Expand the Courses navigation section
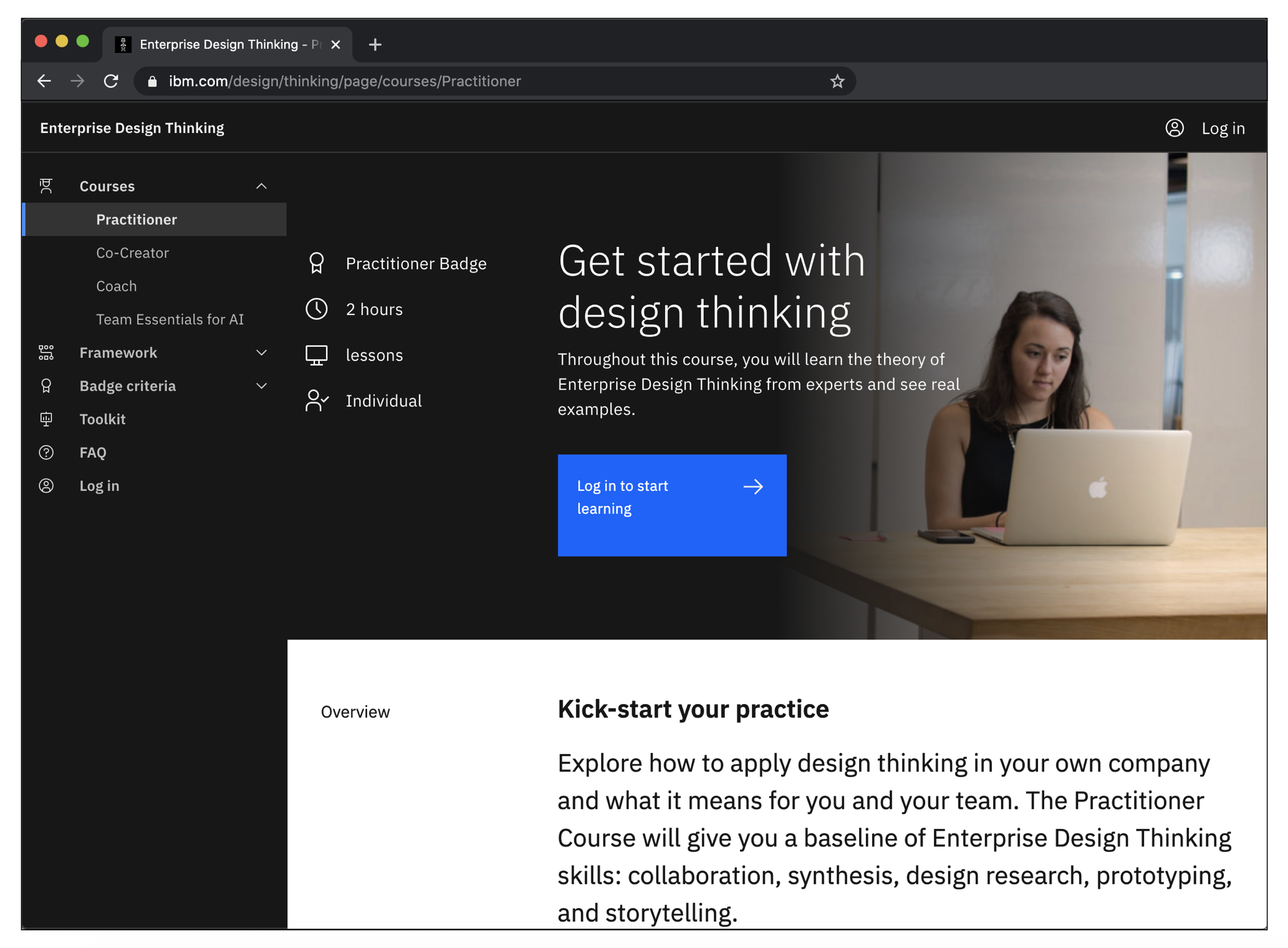Image resolution: width=1288 pixels, height=948 pixels. click(x=262, y=185)
